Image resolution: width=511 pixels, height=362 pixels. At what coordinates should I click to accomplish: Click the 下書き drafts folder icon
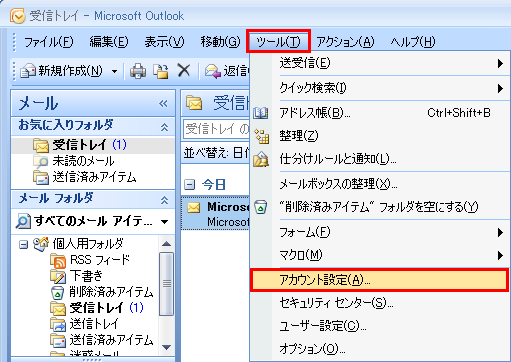pyautogui.click(x=58, y=276)
